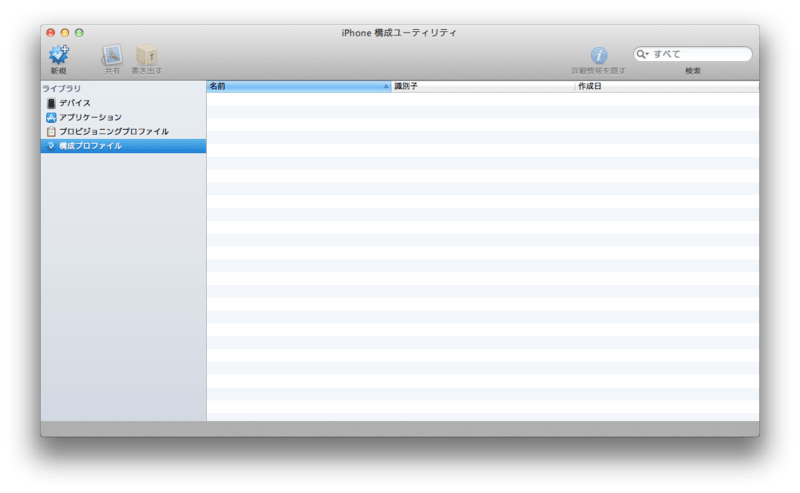The width and height of the screenshot is (800, 493).
Task: Zoom the window with the green button
Action: (79, 33)
